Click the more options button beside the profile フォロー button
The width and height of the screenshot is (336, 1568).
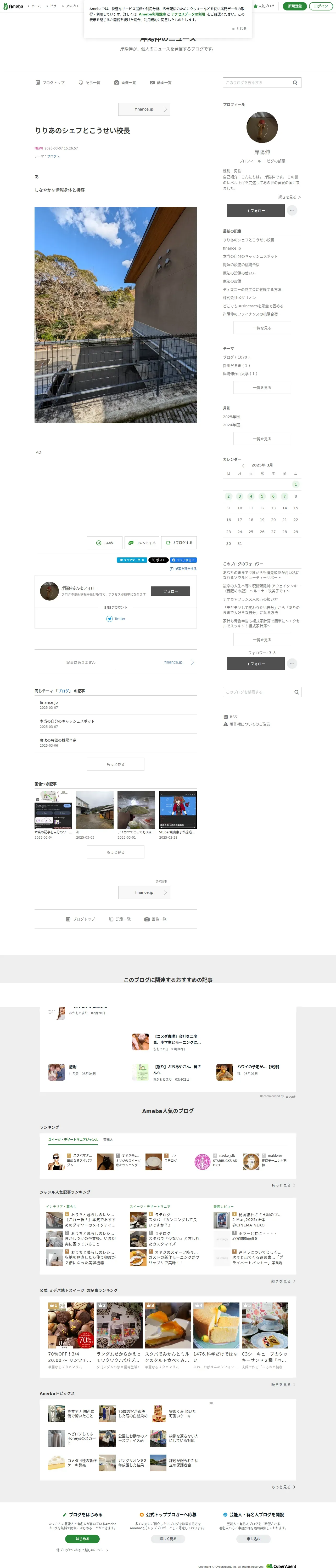coord(292,211)
